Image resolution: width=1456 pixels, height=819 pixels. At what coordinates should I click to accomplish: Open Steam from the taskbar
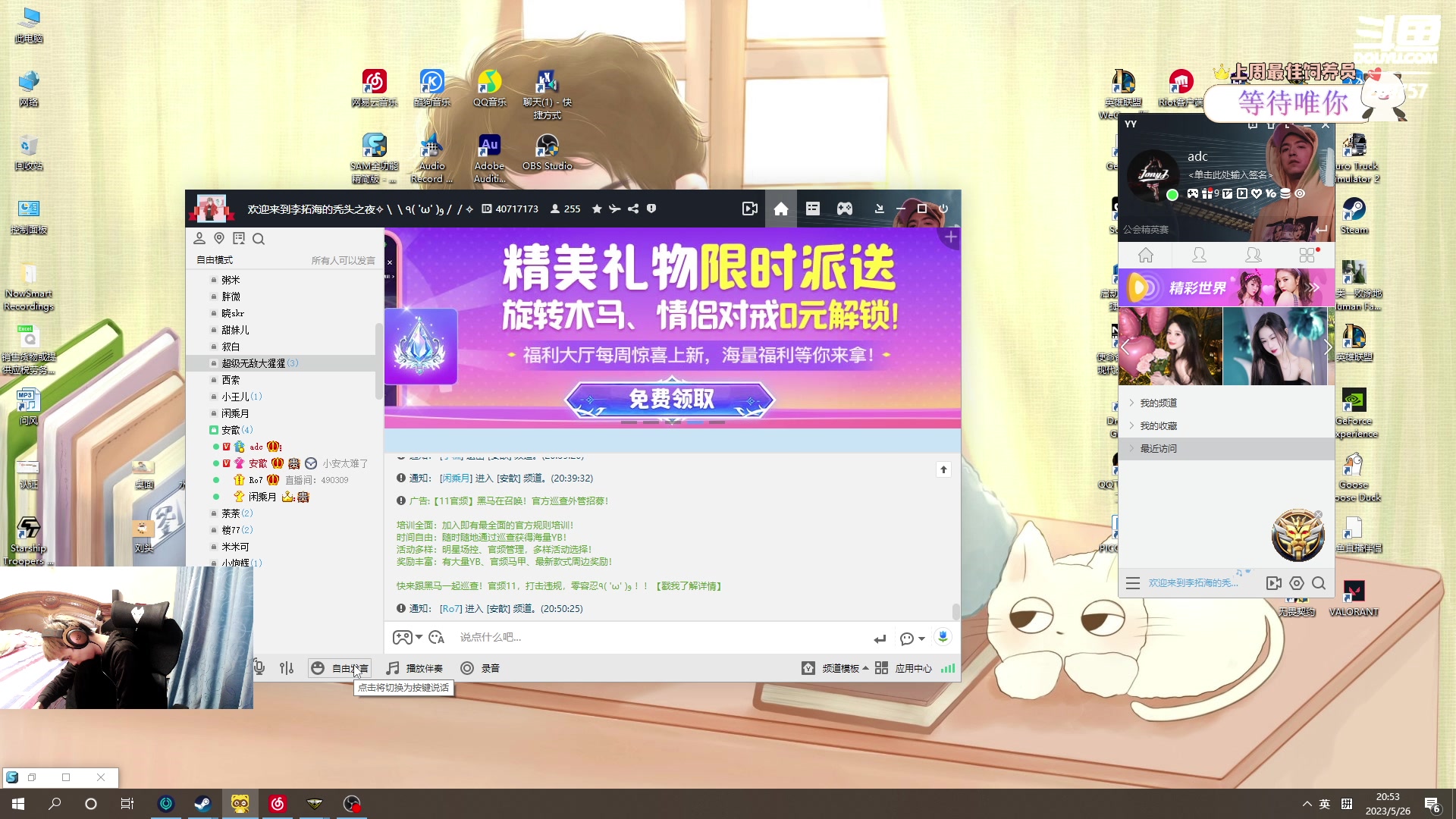(x=202, y=803)
